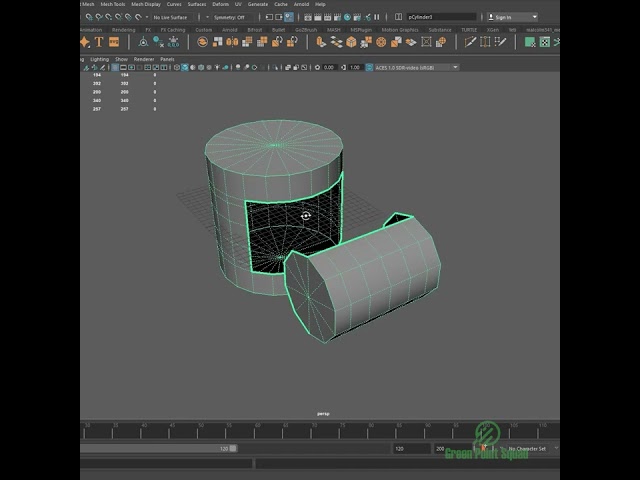Toggle snap to projected center magnet
640x480 pixels.
click(118, 17)
